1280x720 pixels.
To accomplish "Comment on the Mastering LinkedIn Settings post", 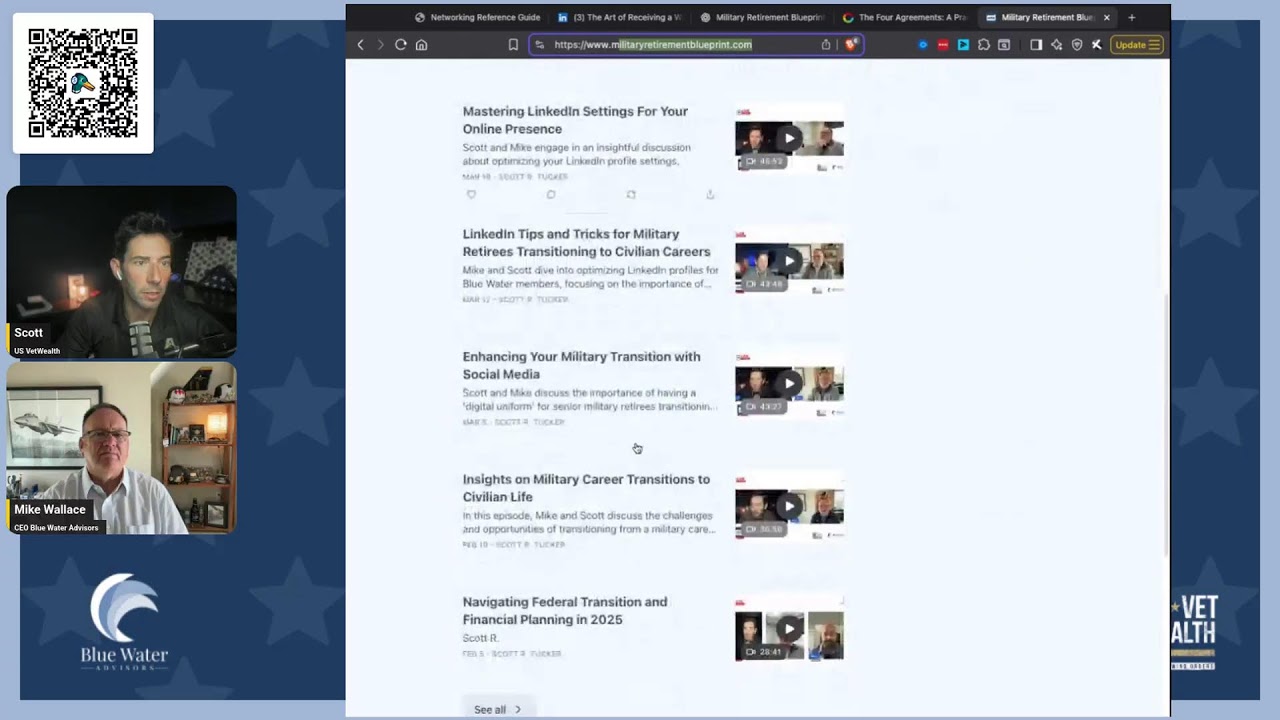I will coord(551,195).
